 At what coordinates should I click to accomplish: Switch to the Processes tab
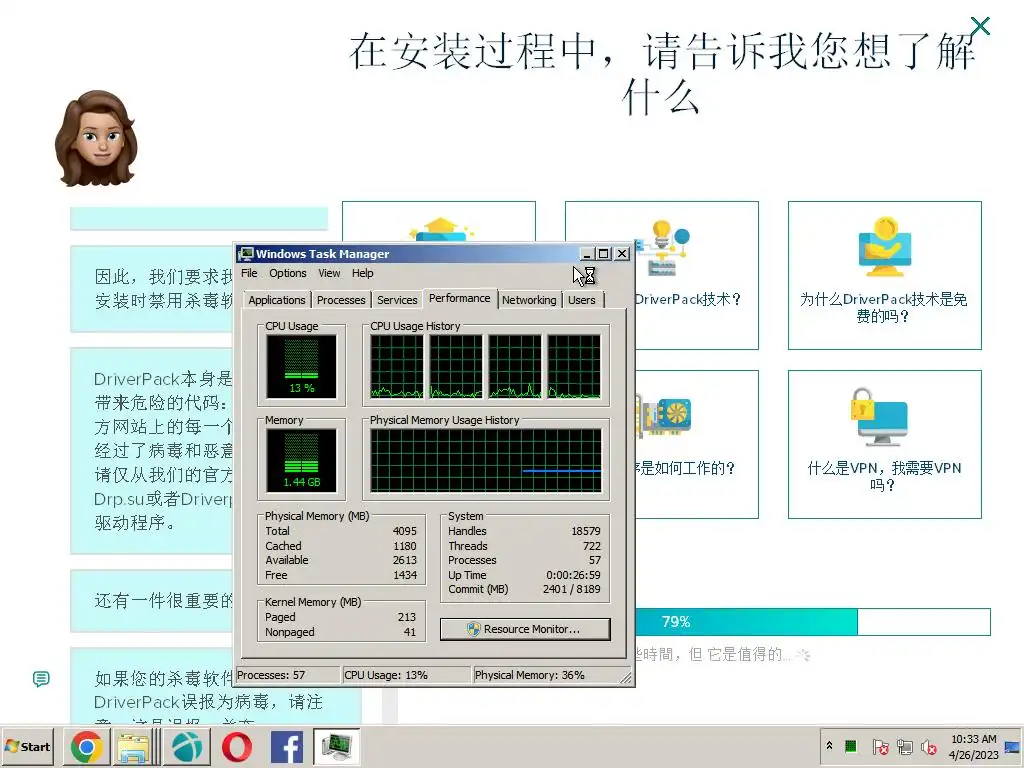[341, 300]
